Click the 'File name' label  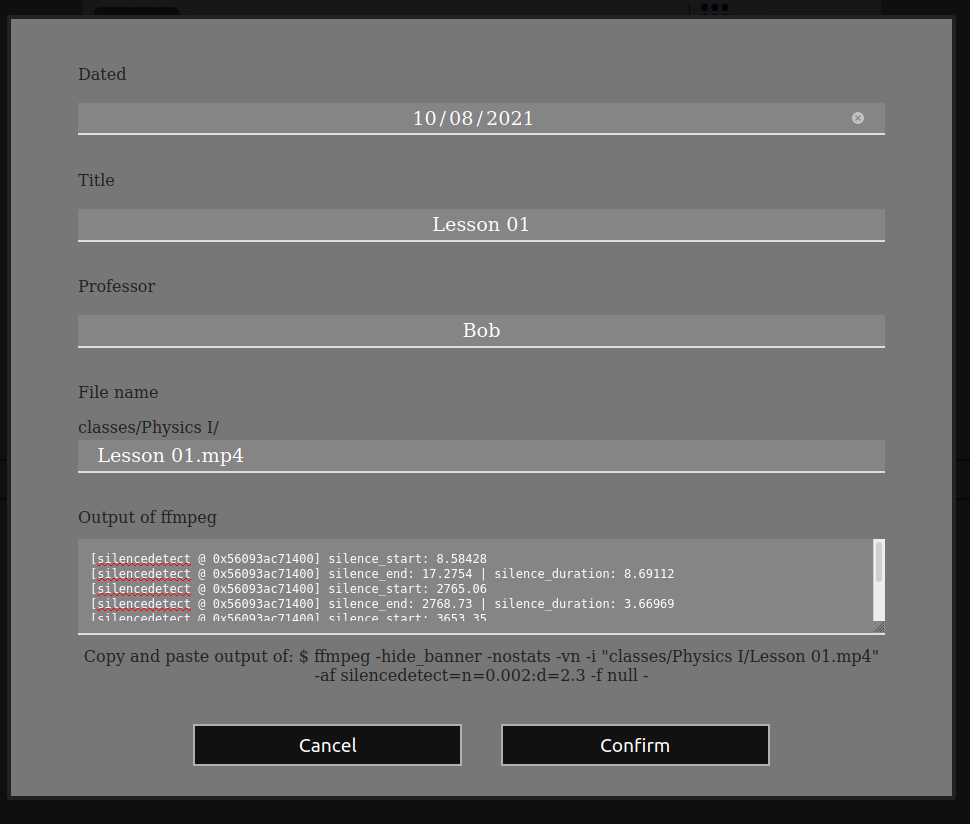(x=118, y=392)
